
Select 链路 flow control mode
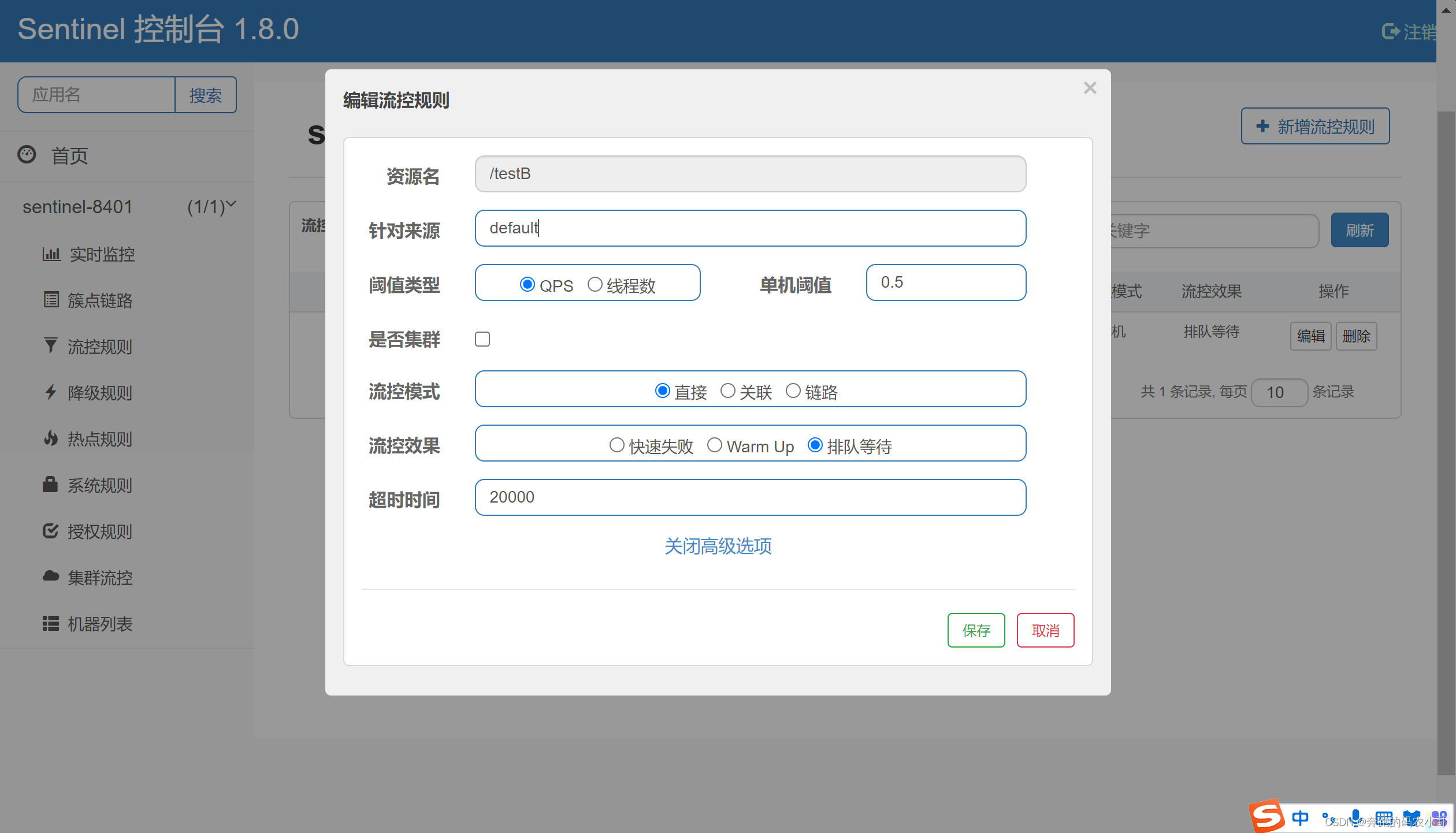point(793,391)
